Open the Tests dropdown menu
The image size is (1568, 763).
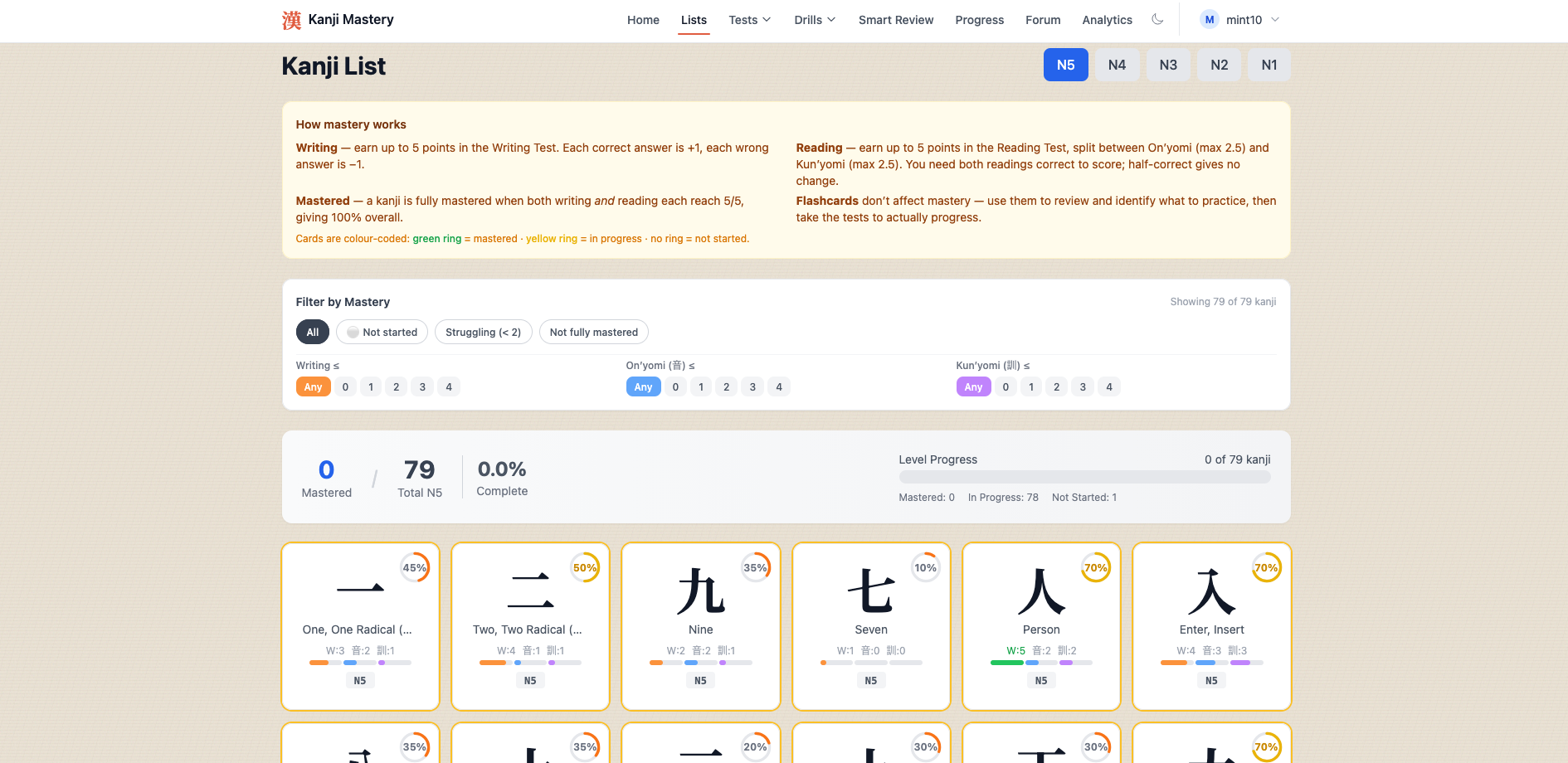[748, 19]
